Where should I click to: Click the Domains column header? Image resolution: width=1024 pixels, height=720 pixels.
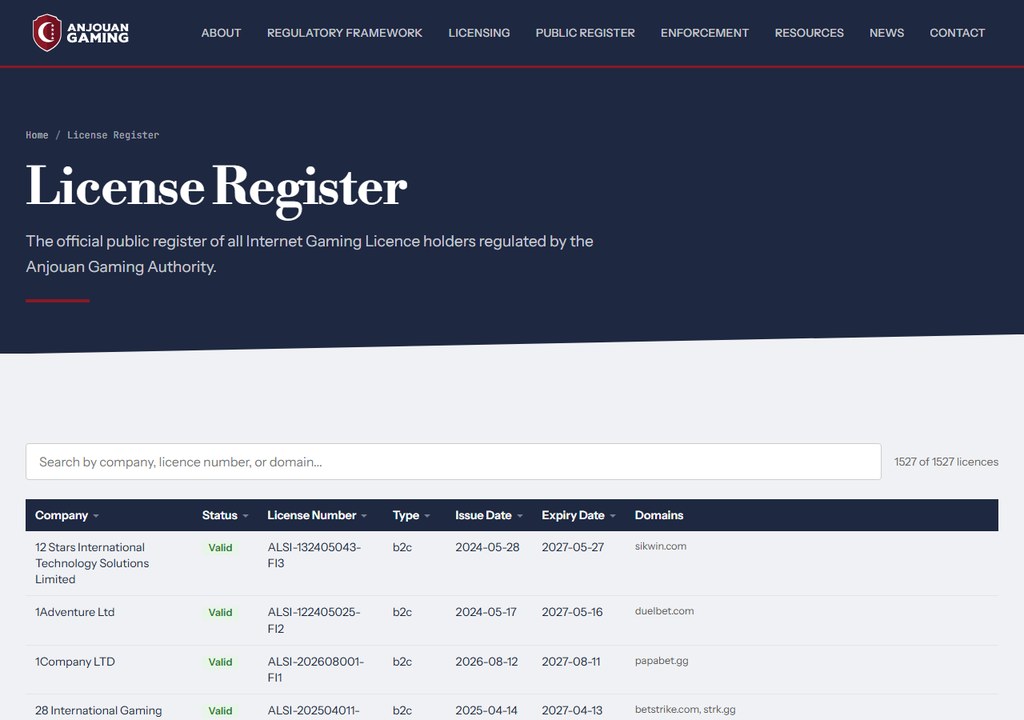click(659, 515)
